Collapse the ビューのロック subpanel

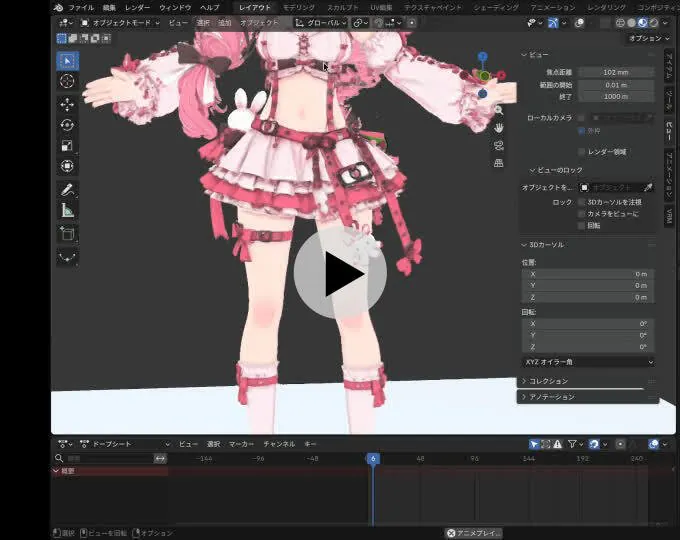[533, 170]
